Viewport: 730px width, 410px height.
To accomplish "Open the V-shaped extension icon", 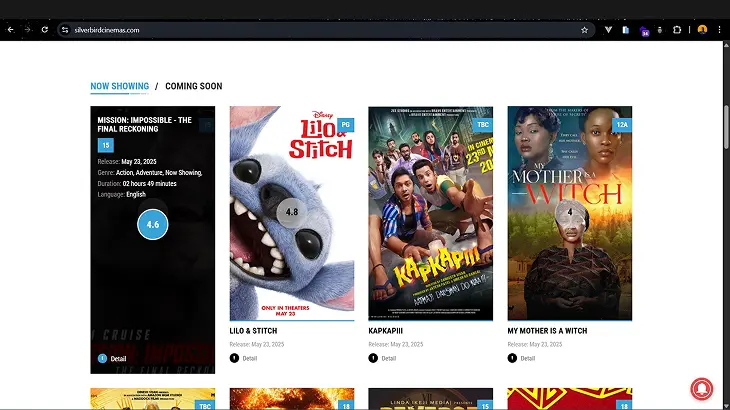I will pyautogui.click(x=608, y=30).
